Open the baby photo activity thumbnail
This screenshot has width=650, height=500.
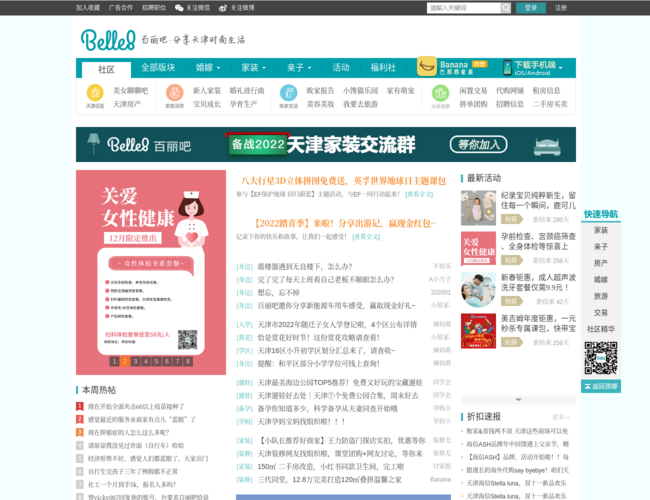pyautogui.click(x=478, y=208)
